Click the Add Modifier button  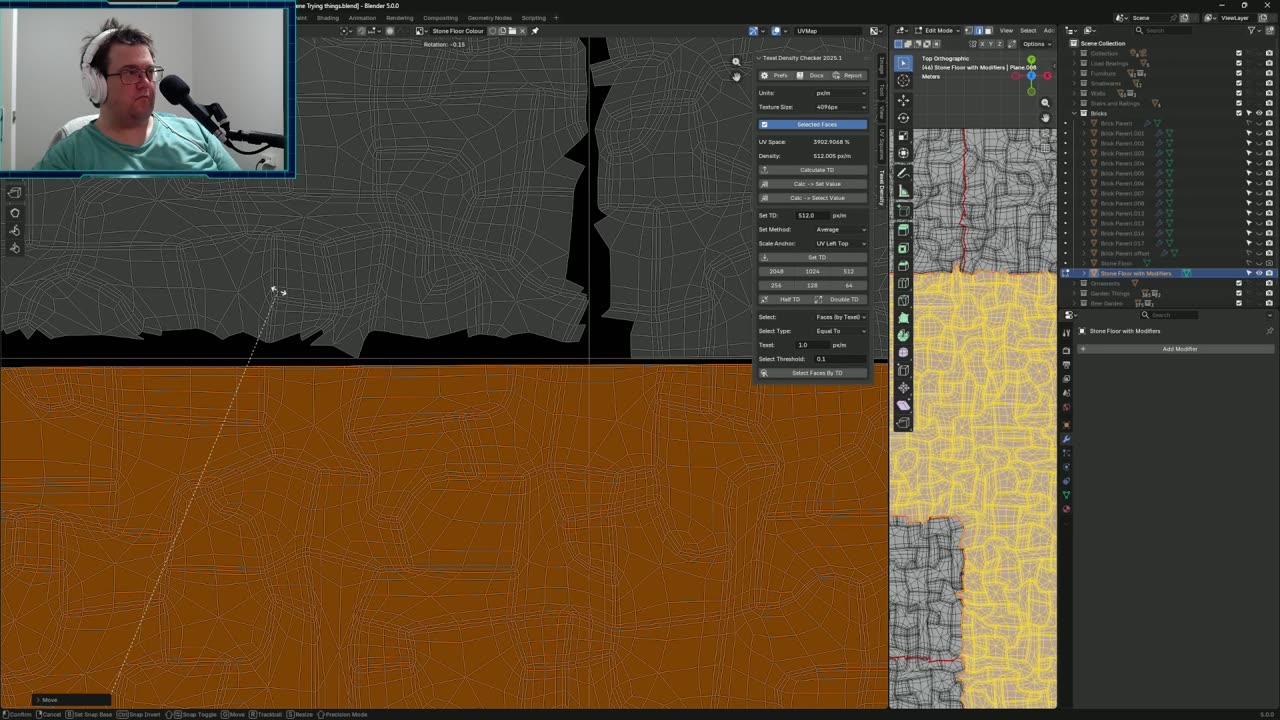(x=1179, y=349)
